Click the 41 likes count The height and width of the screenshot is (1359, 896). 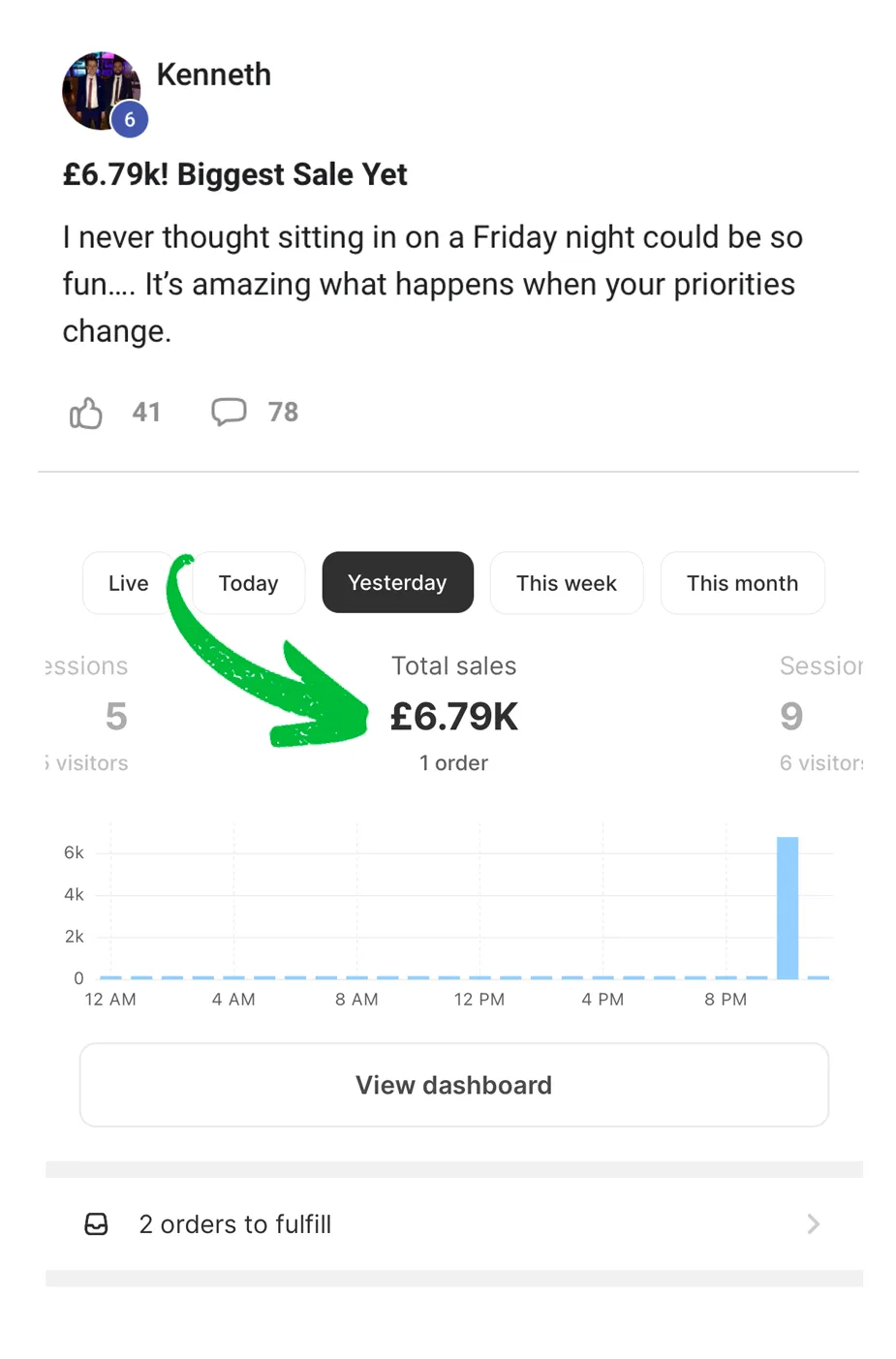click(x=146, y=413)
